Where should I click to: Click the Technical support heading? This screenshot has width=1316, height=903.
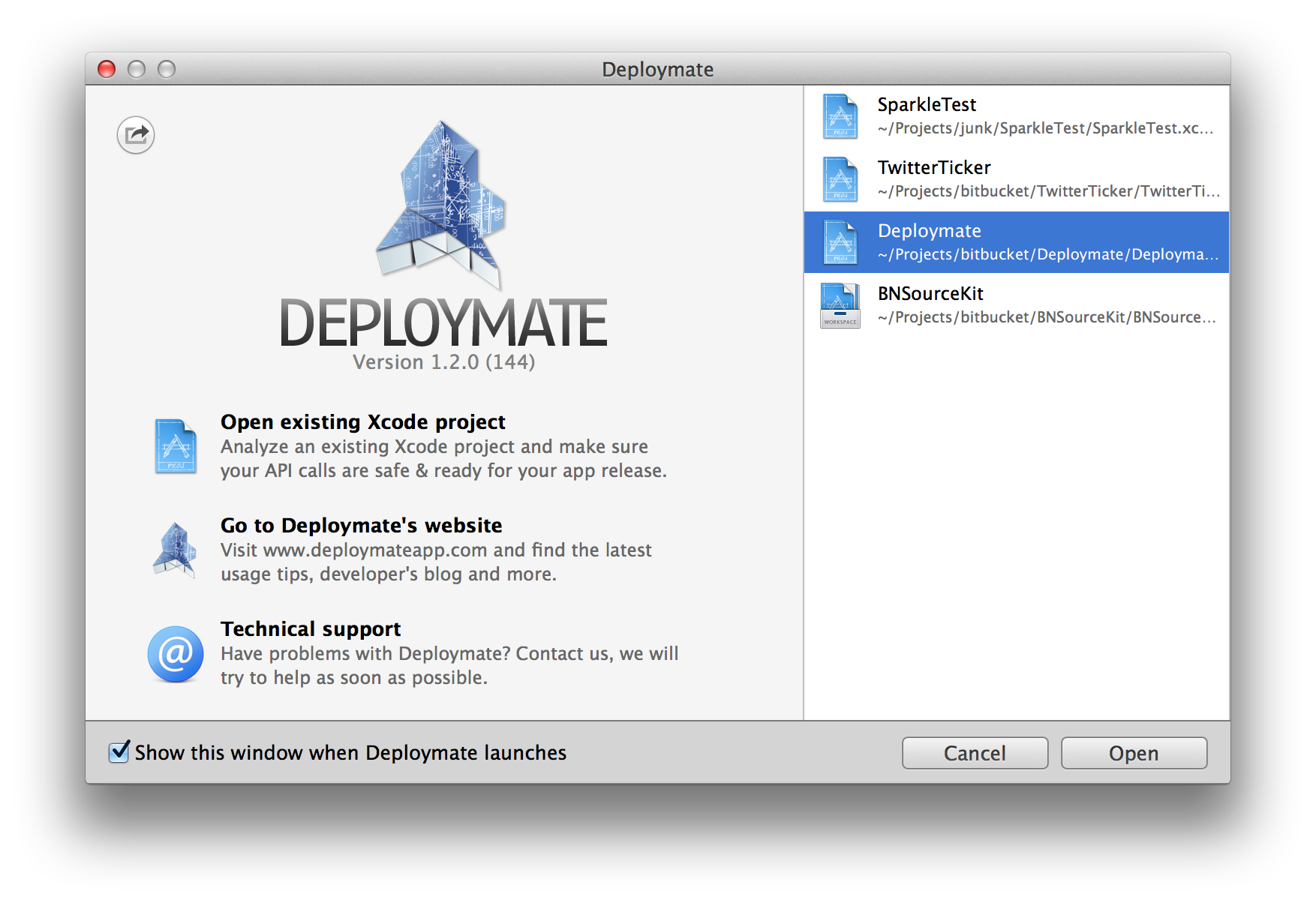311,629
